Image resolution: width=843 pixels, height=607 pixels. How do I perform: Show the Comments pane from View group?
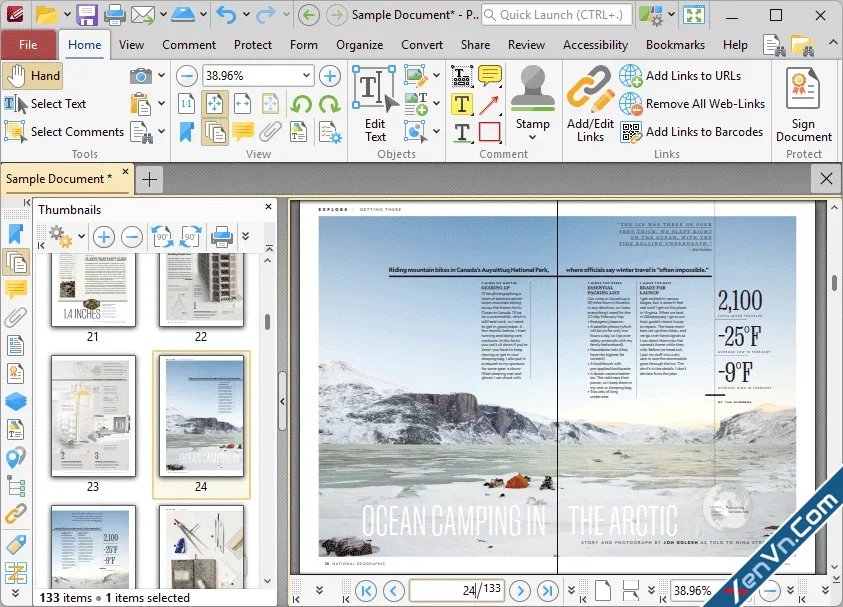tap(242, 132)
